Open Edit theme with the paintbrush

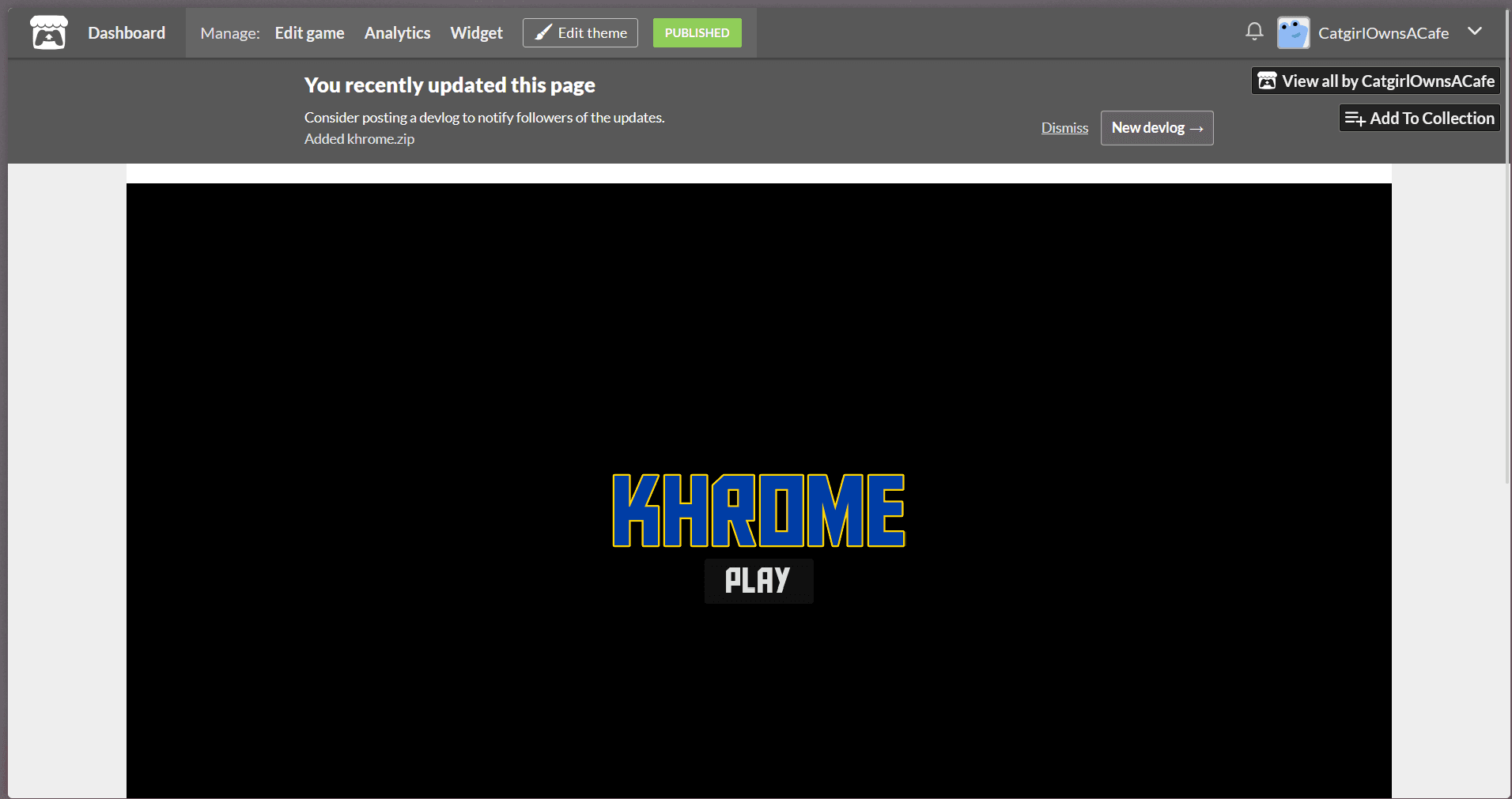(x=580, y=33)
